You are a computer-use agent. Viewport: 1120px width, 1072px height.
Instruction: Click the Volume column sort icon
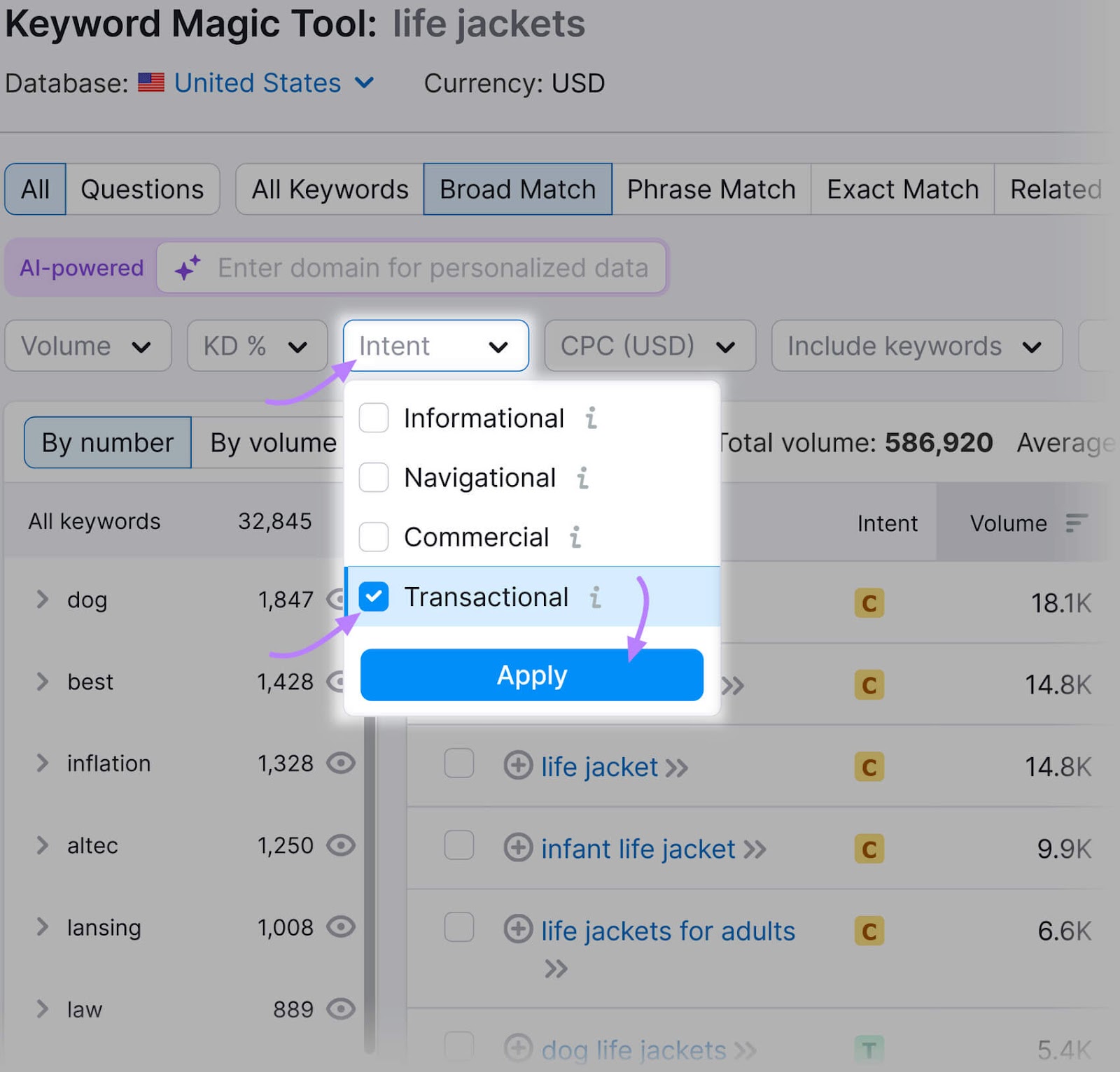(x=1077, y=523)
